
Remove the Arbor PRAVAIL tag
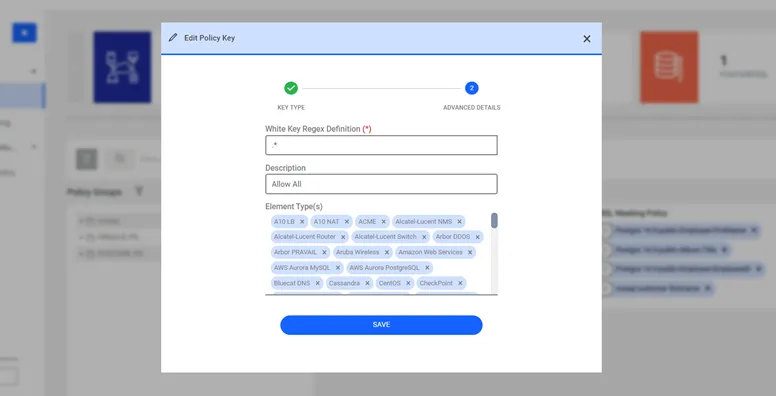click(x=324, y=252)
